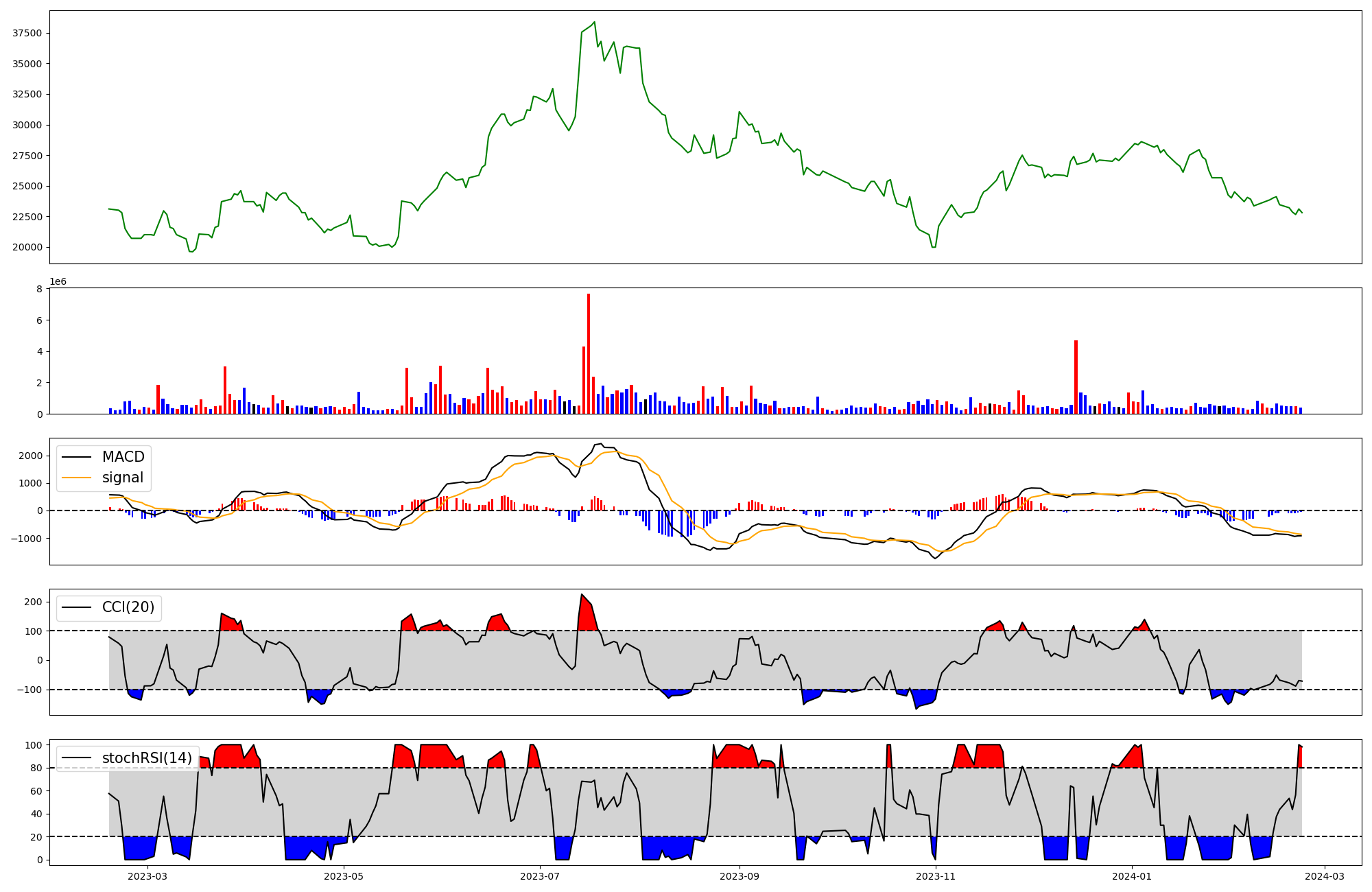This screenshot has height=892, width=1372.
Task: Click the MACD legend entry
Action: pos(123,457)
